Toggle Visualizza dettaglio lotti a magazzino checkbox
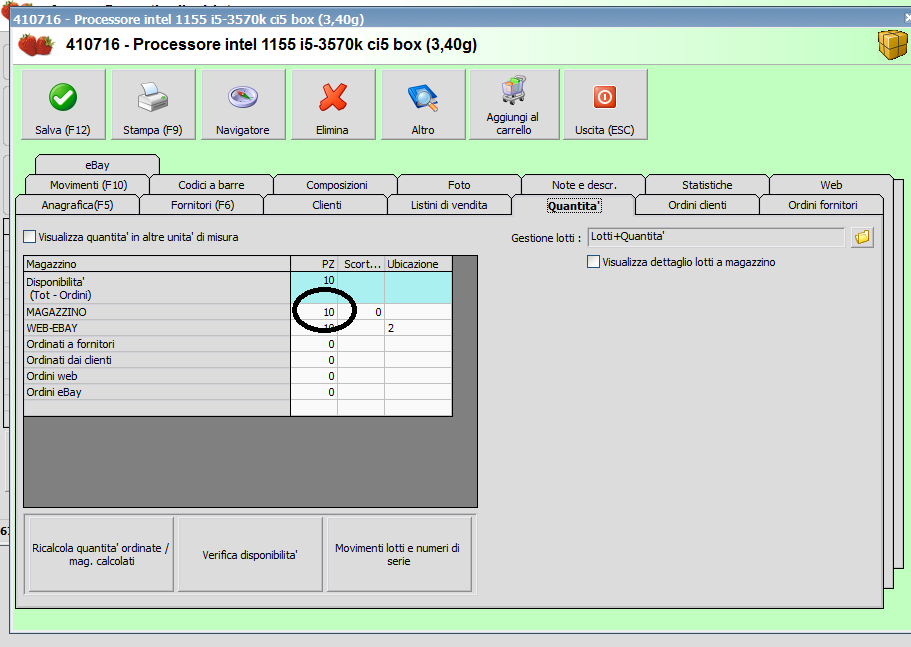 tap(593, 262)
